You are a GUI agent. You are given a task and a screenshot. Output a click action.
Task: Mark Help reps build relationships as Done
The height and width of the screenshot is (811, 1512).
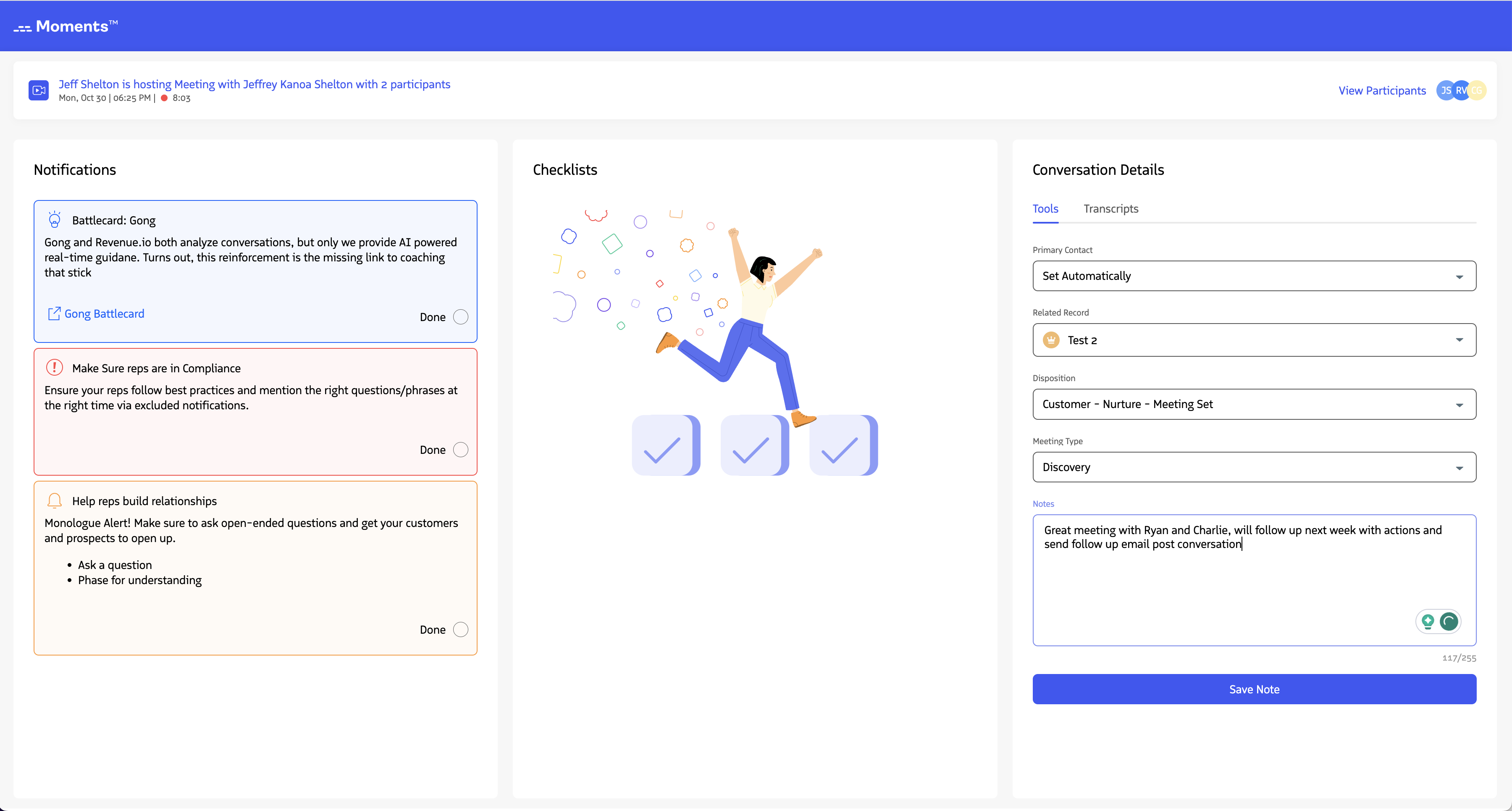pos(461,629)
